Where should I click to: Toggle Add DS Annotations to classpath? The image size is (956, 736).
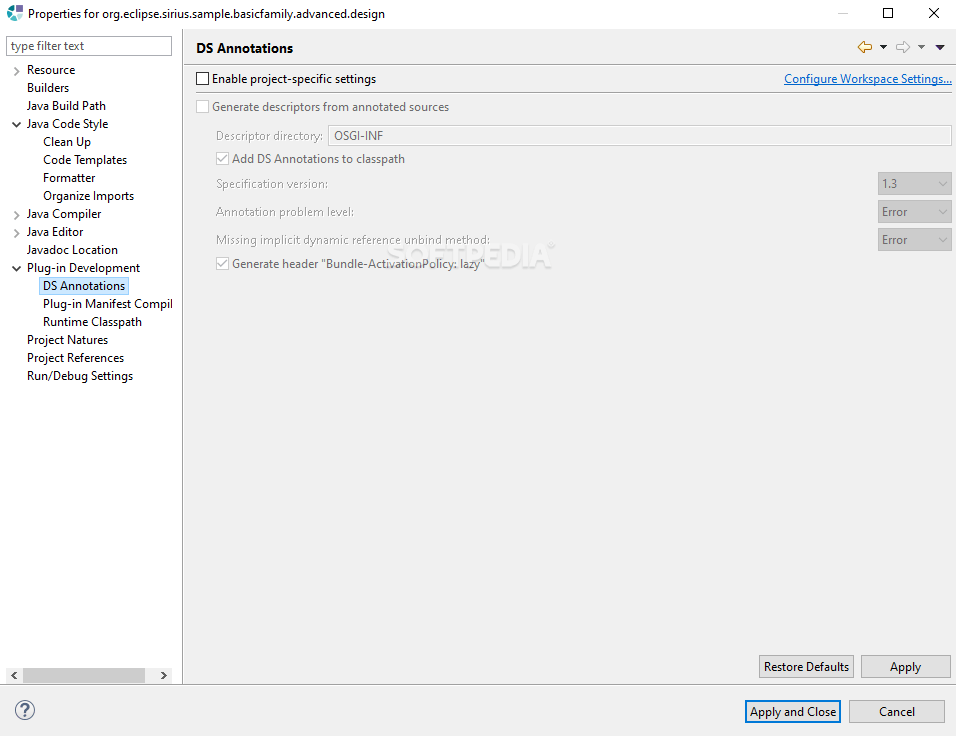click(222, 158)
